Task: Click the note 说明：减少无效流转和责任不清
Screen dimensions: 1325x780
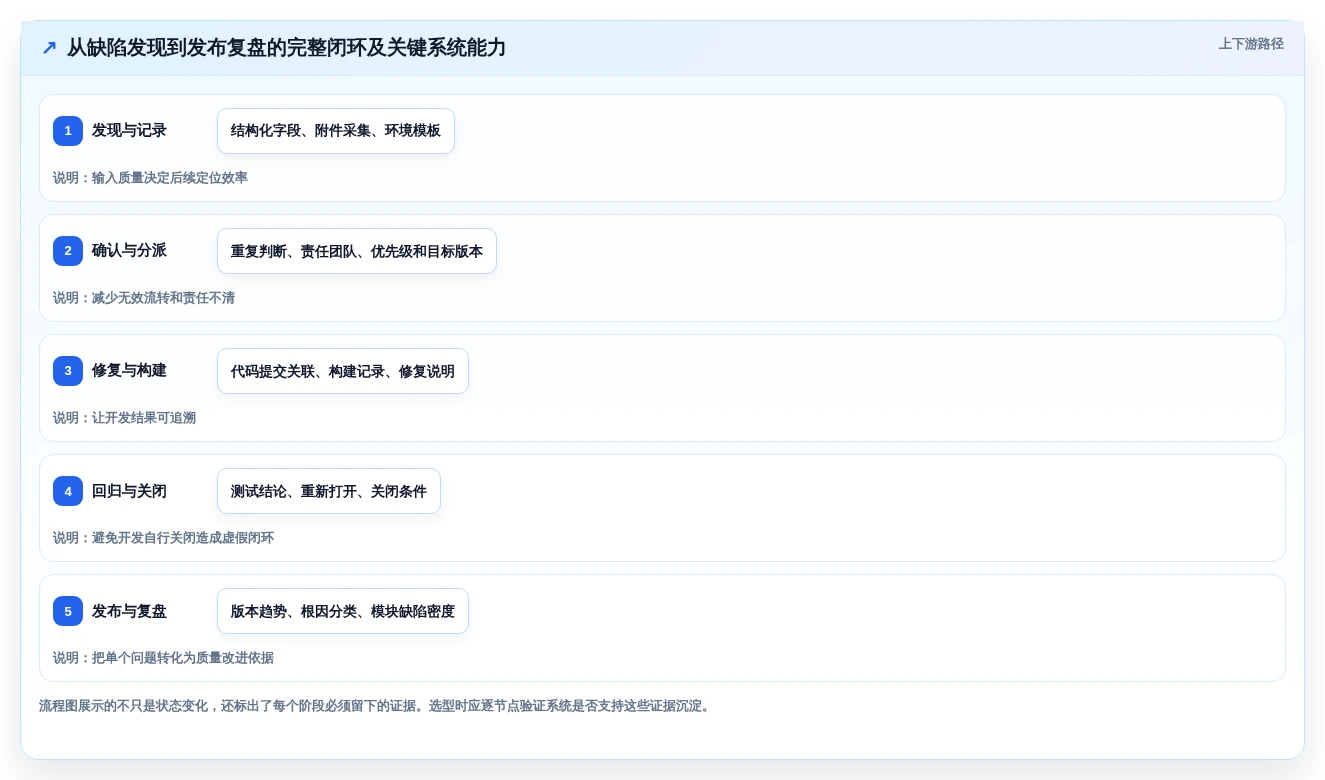Action: (x=144, y=298)
